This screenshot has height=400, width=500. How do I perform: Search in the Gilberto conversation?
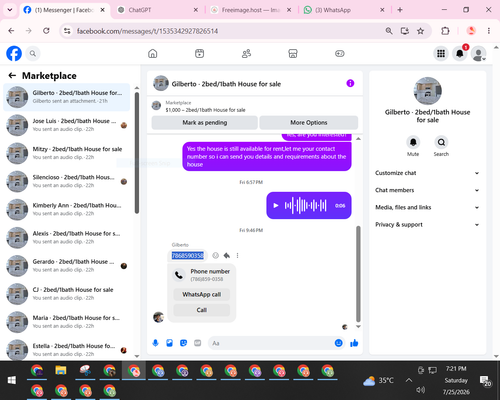[441, 142]
